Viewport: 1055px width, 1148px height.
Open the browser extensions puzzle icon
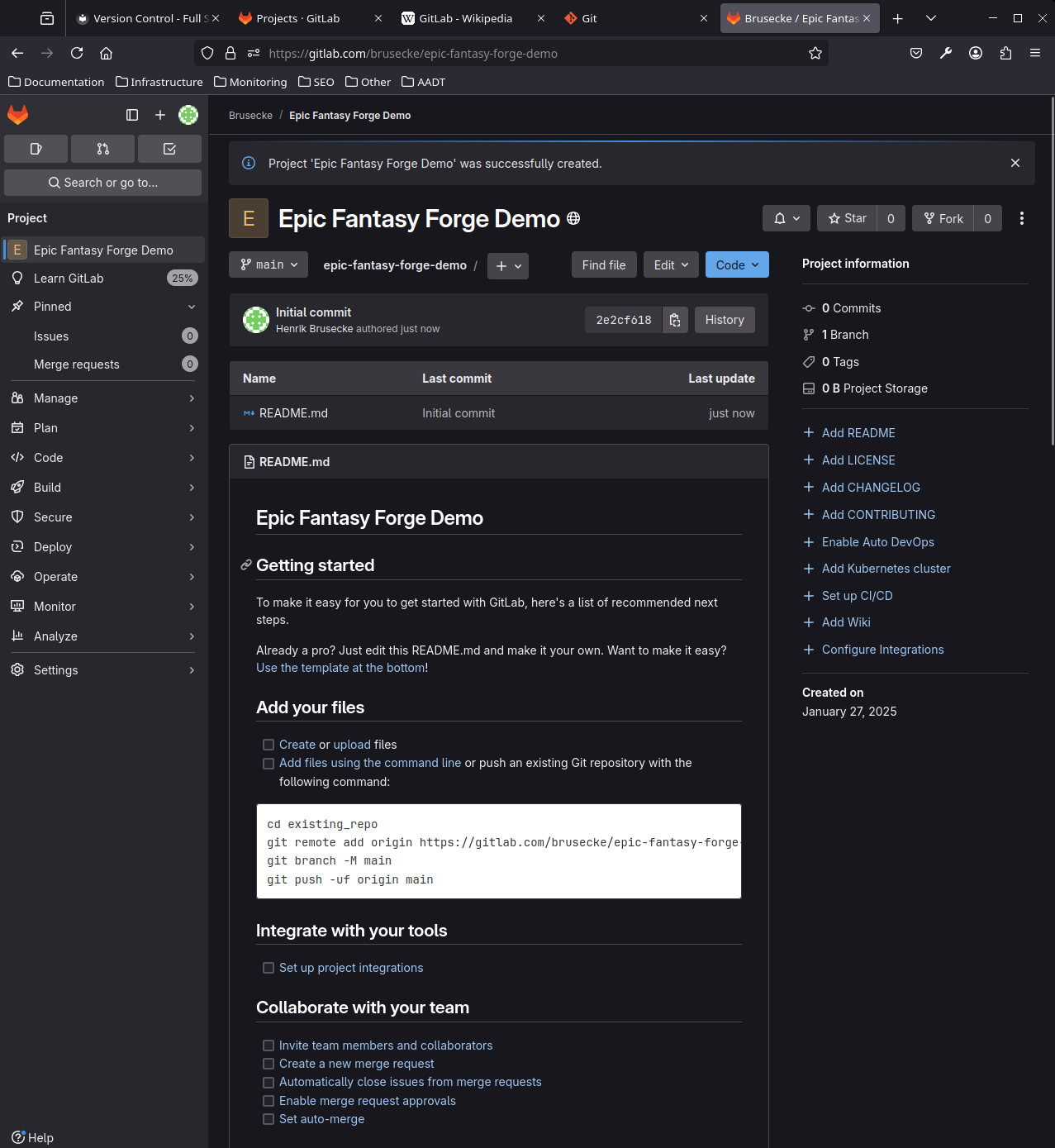pyautogui.click(x=1005, y=53)
